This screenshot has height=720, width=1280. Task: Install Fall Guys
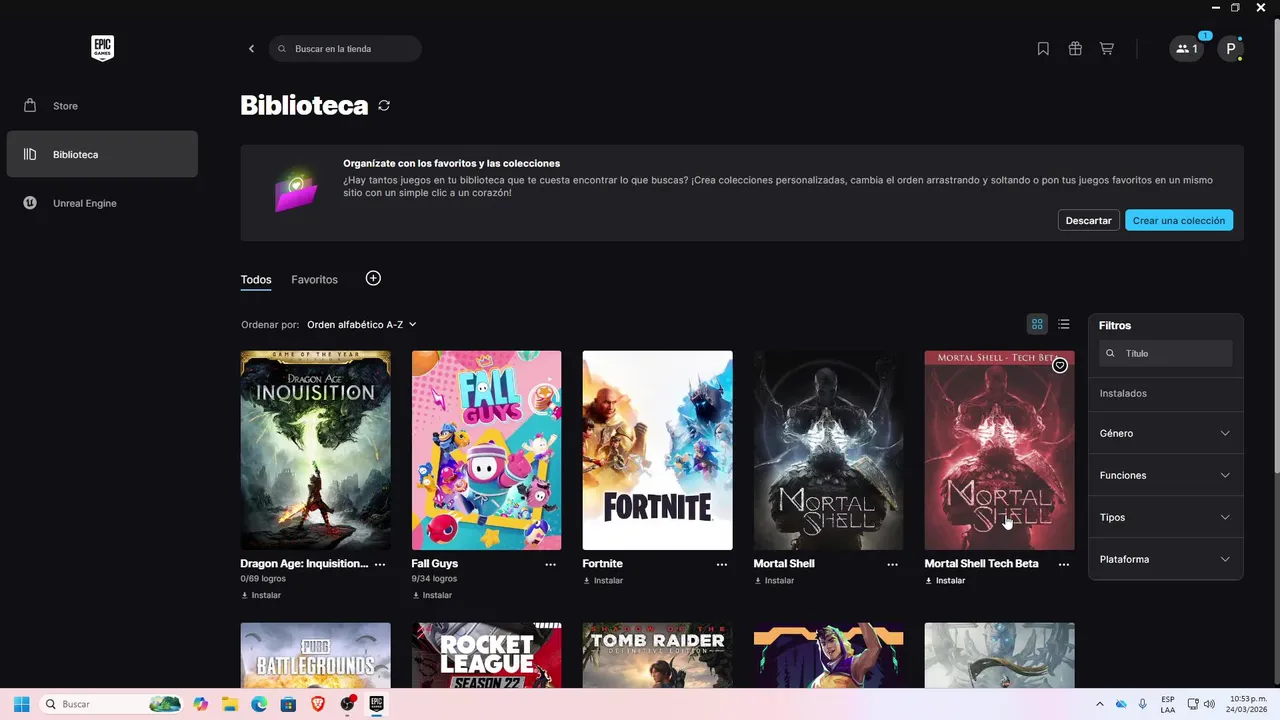(x=432, y=595)
